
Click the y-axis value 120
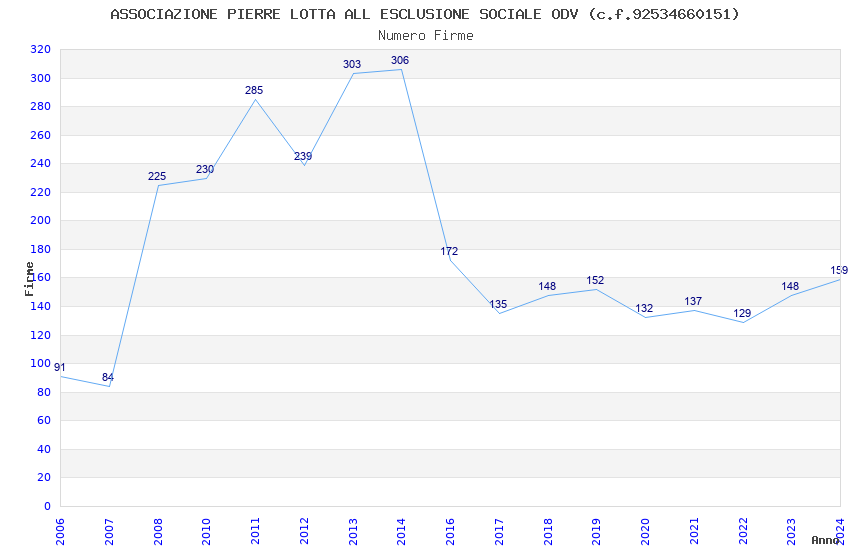[x=41, y=335]
